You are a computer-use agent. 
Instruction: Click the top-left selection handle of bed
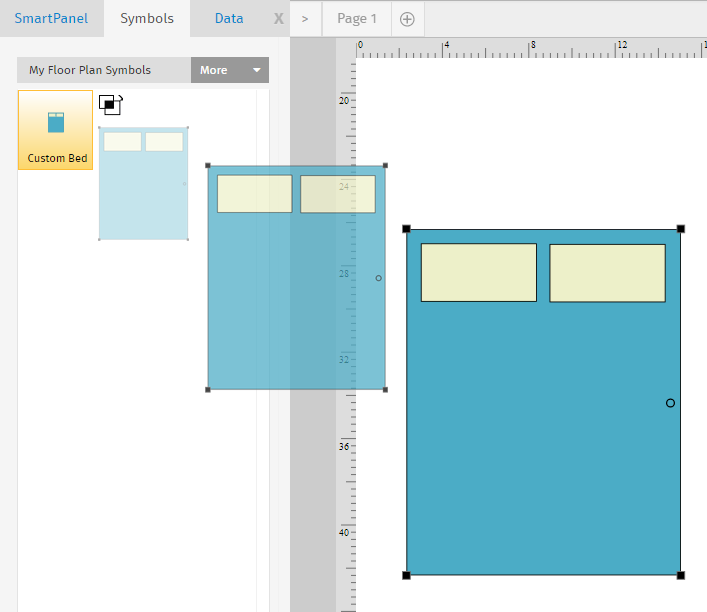pos(407,229)
